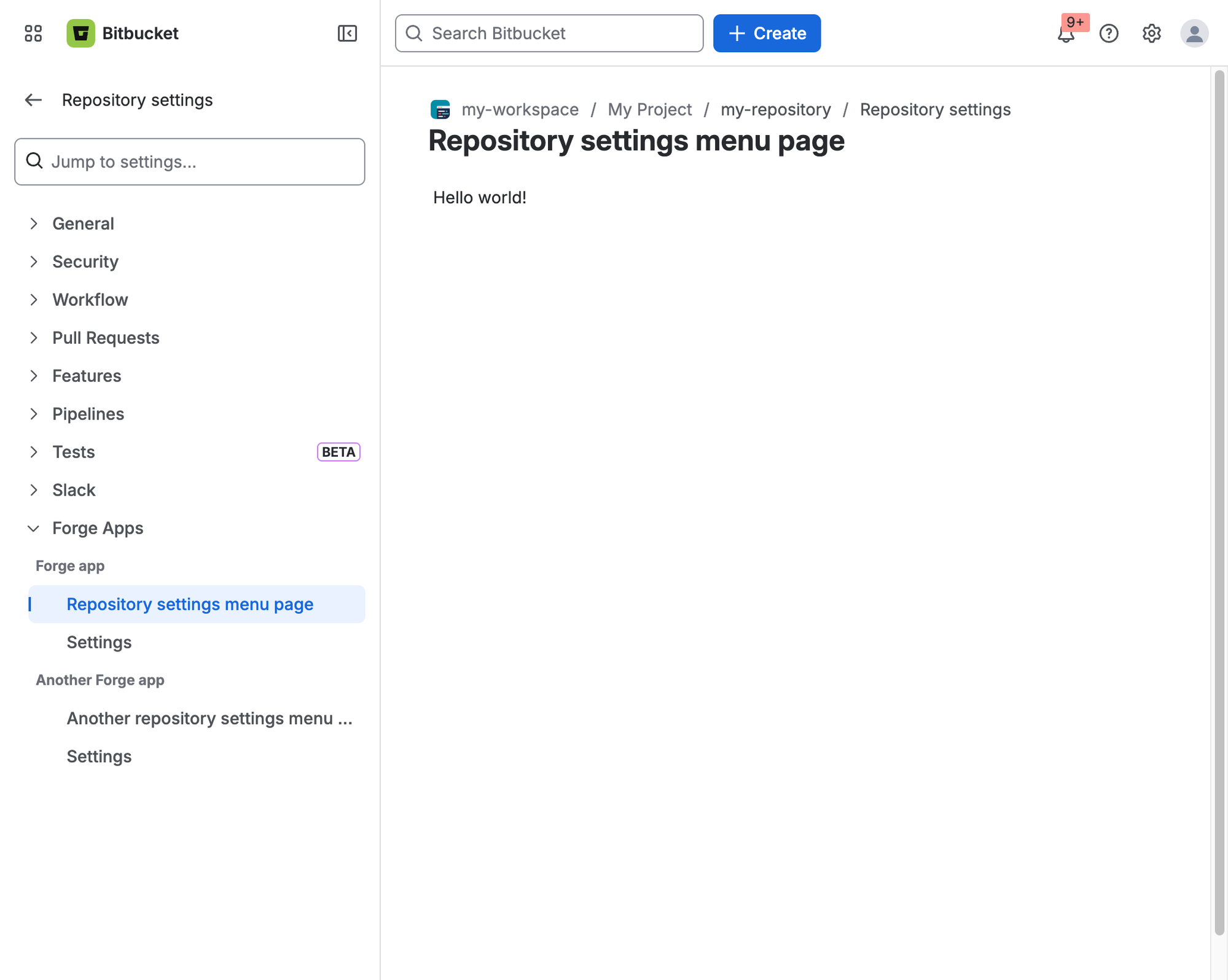Collapse the sidebar with the panel toggle icon
The height and width of the screenshot is (980, 1228).
point(347,33)
